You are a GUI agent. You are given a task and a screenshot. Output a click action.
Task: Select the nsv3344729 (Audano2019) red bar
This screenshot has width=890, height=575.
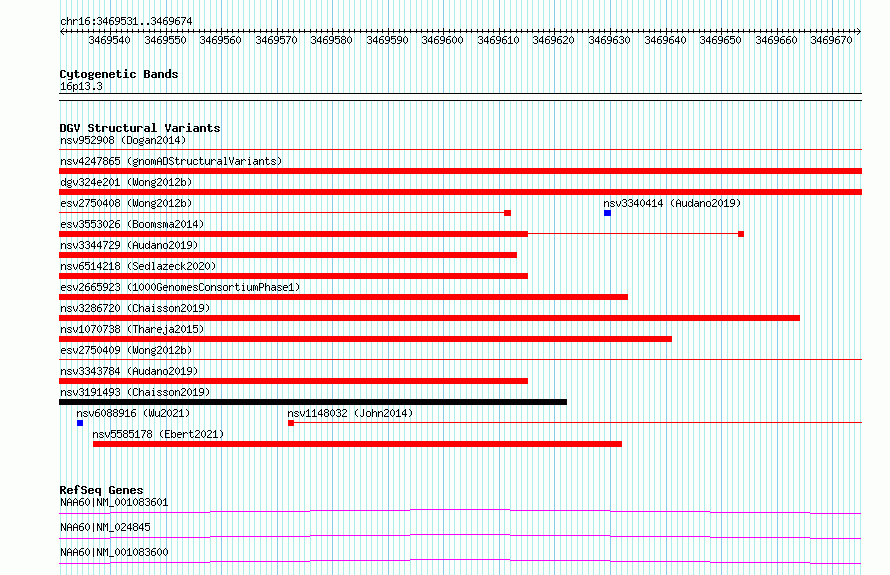[288, 255]
